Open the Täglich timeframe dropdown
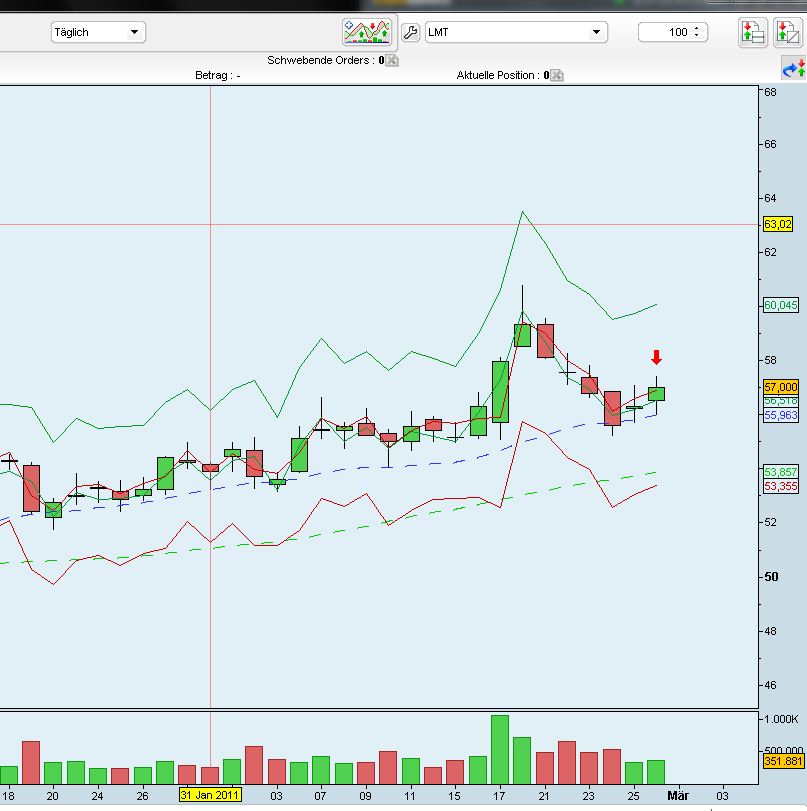The image size is (807, 811). 98,32
